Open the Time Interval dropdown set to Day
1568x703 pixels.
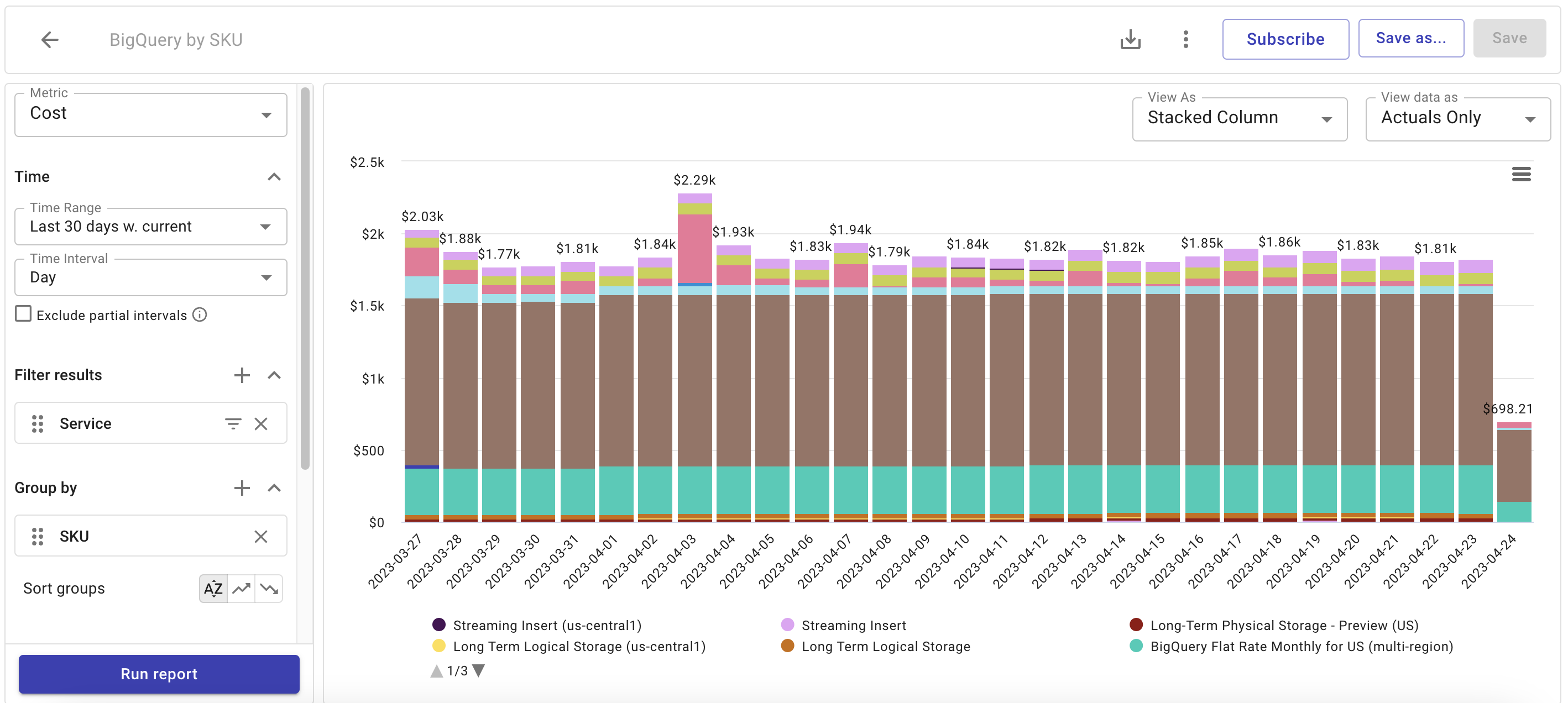pos(265,277)
